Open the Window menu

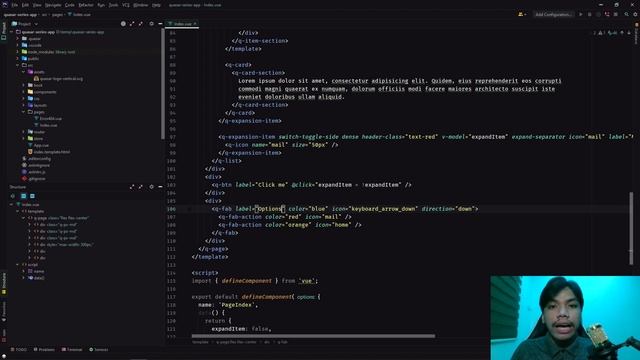click(x=140, y=5)
